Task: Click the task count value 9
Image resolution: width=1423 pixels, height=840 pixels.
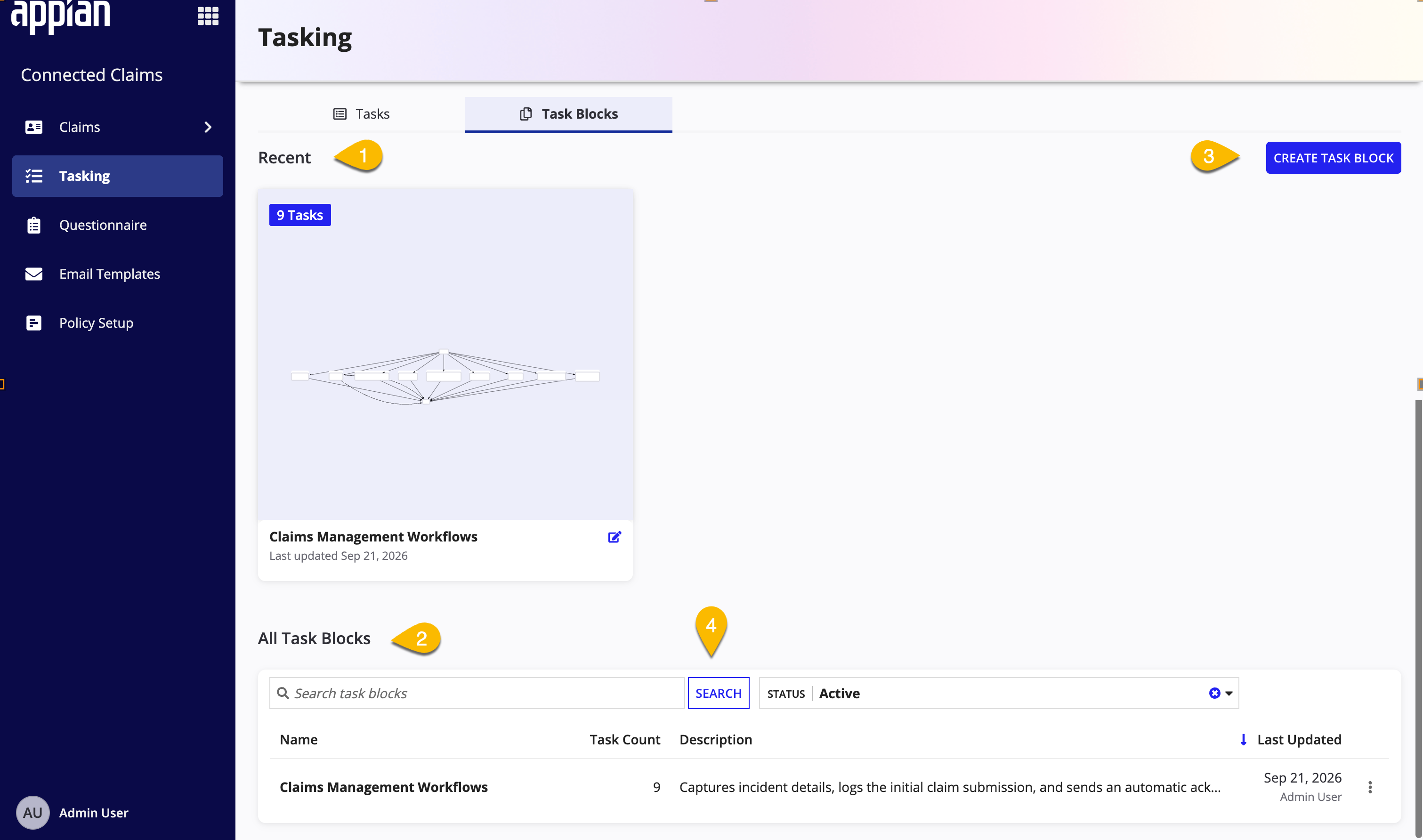Action: pos(656,787)
